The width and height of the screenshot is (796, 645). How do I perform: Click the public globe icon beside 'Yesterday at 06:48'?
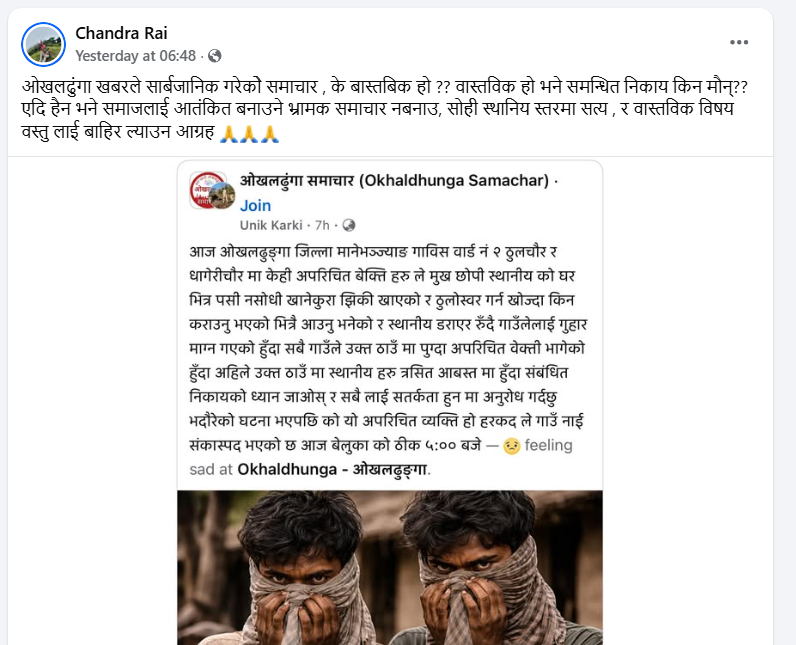(x=215, y=55)
